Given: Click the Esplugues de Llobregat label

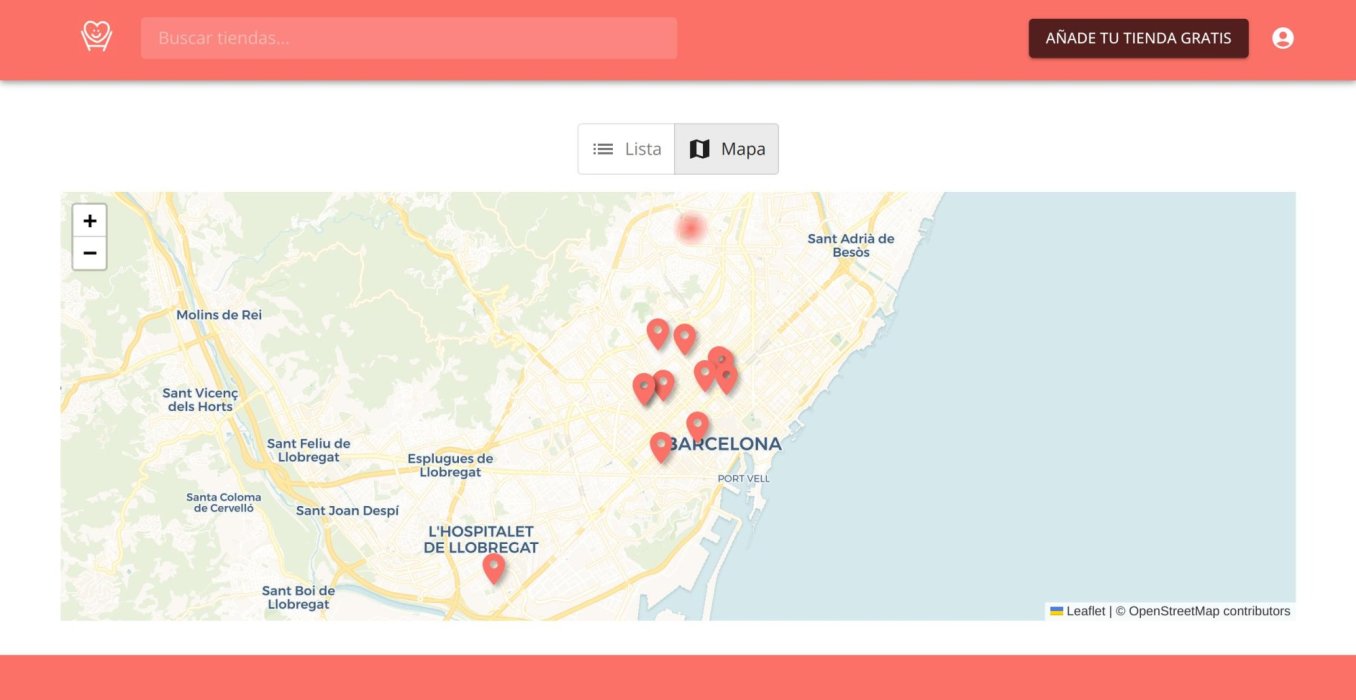Looking at the screenshot, I should (x=450, y=466).
